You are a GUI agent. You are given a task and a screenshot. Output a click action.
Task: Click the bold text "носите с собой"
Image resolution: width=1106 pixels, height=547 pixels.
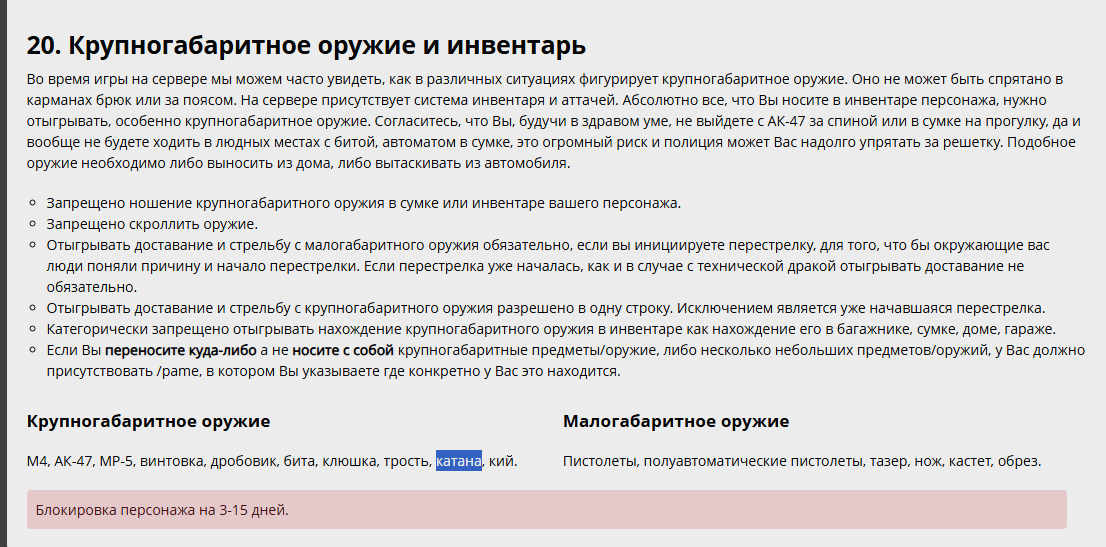(x=343, y=350)
